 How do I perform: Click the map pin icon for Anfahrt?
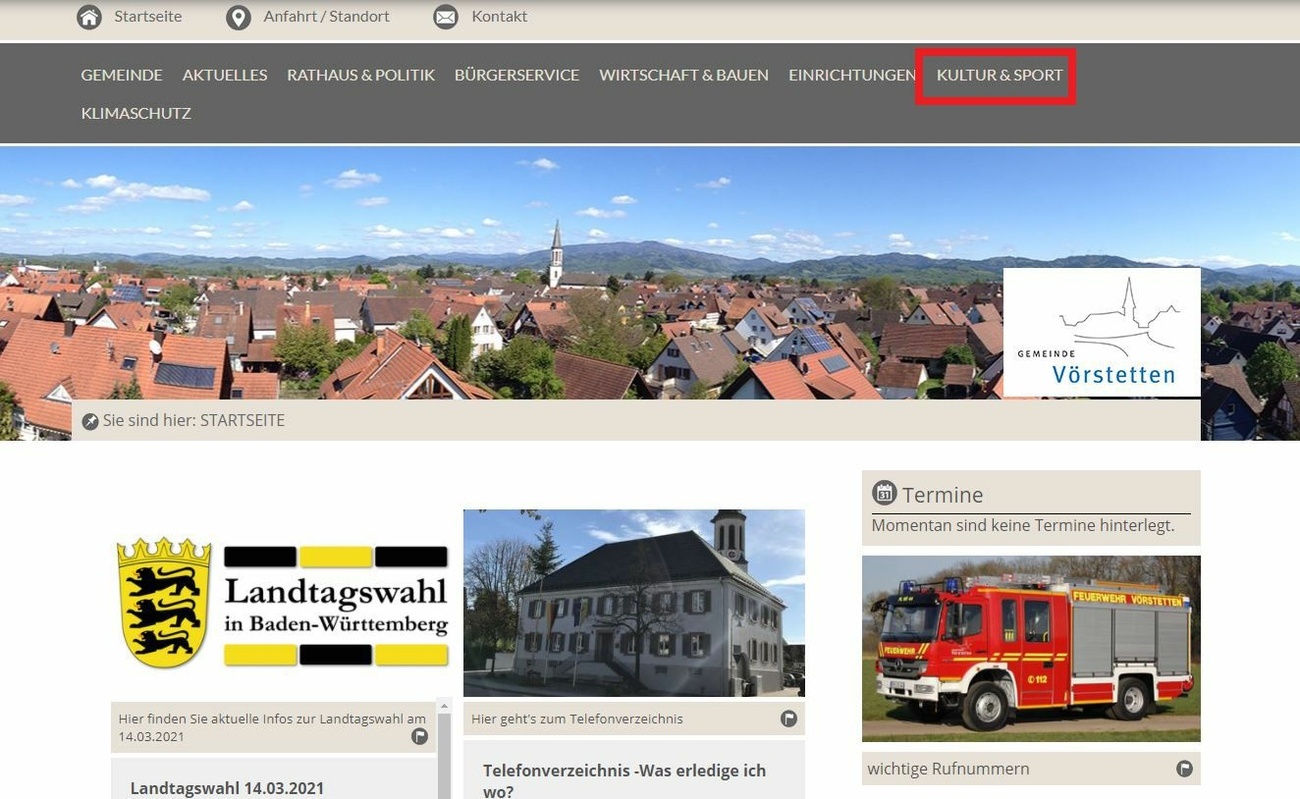tap(238, 17)
